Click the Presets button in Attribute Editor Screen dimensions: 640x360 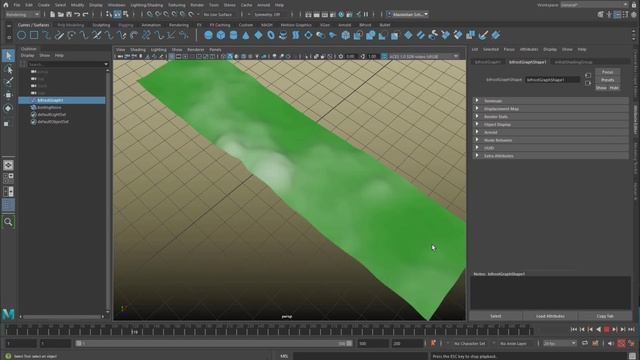click(607, 80)
